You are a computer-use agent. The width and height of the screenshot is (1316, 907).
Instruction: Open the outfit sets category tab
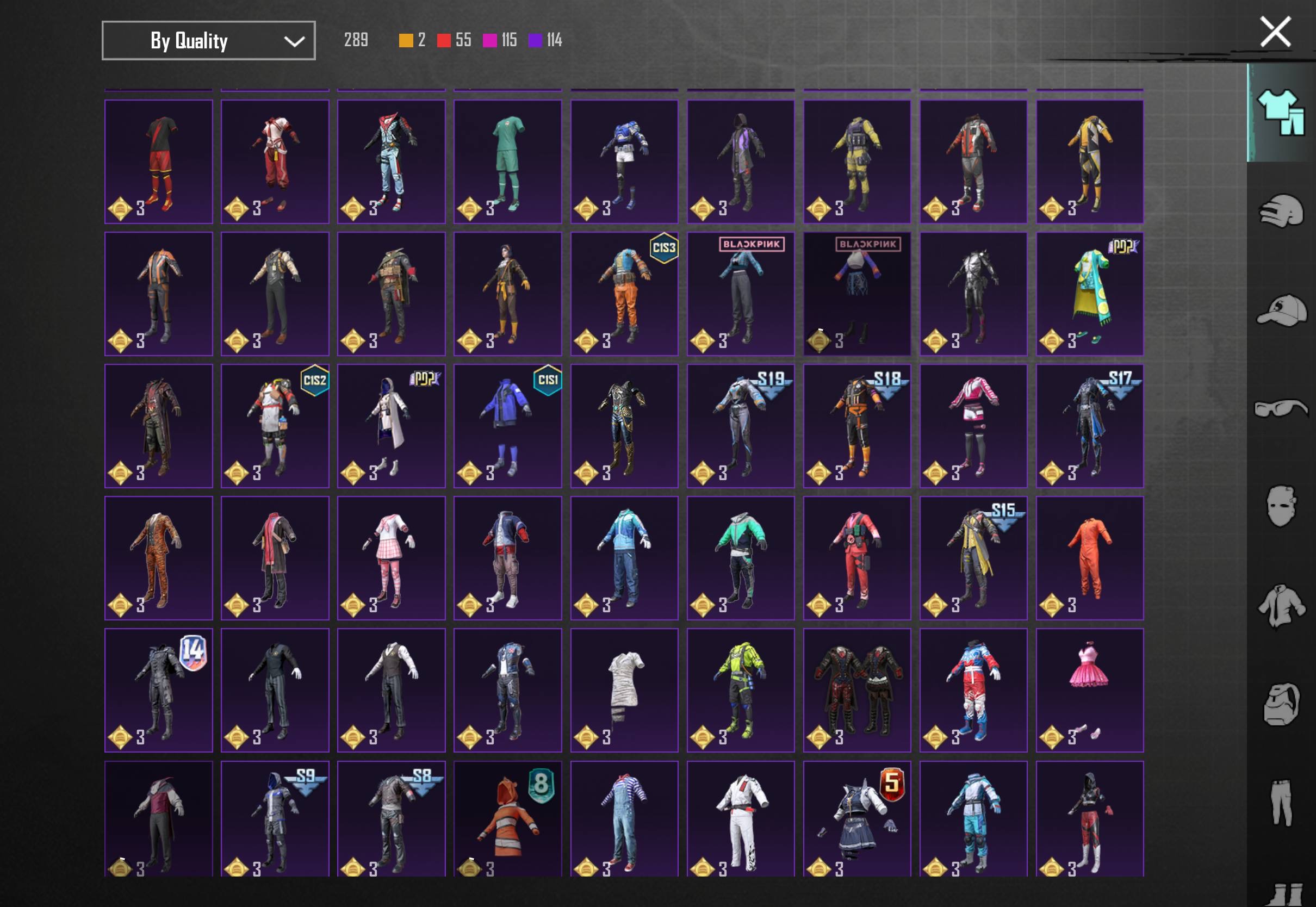1281,113
